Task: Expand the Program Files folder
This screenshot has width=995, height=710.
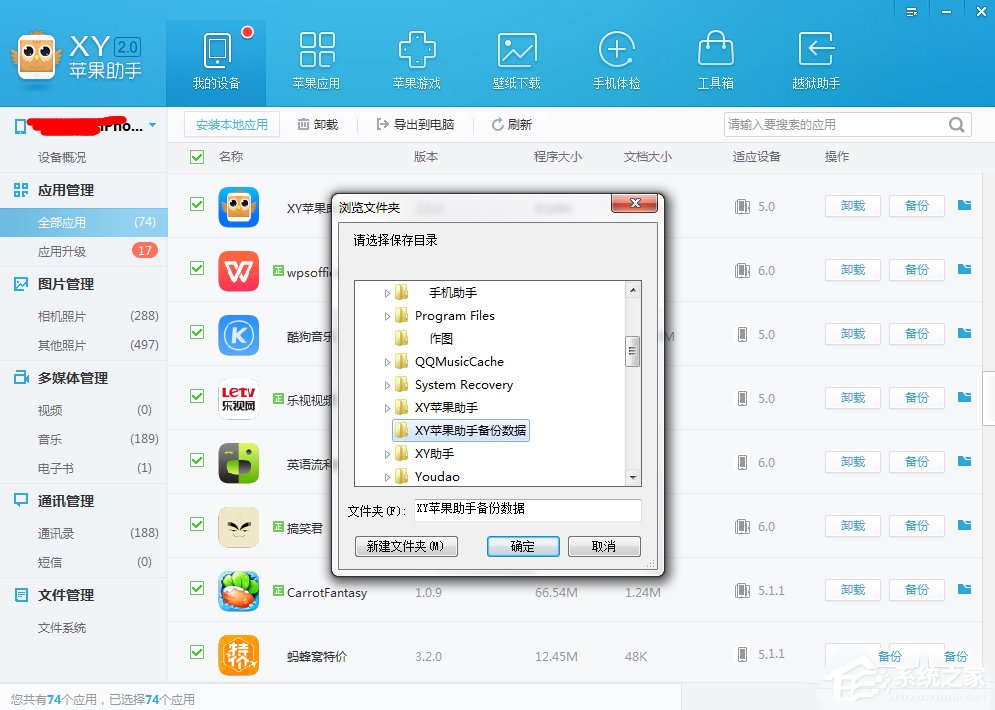Action: click(x=389, y=315)
